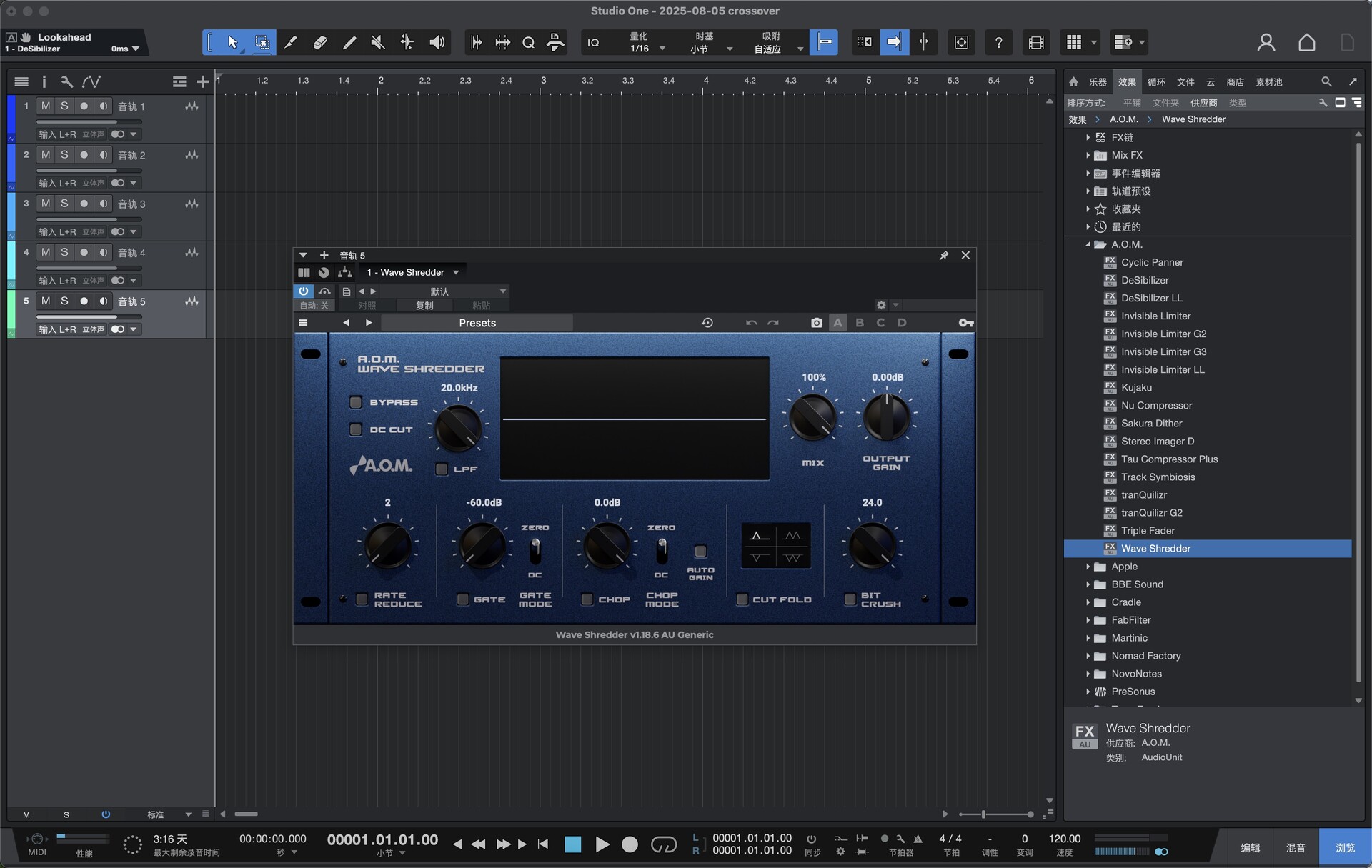Mute track 音轨 1
Screen dimensions: 1372x868
[46, 106]
